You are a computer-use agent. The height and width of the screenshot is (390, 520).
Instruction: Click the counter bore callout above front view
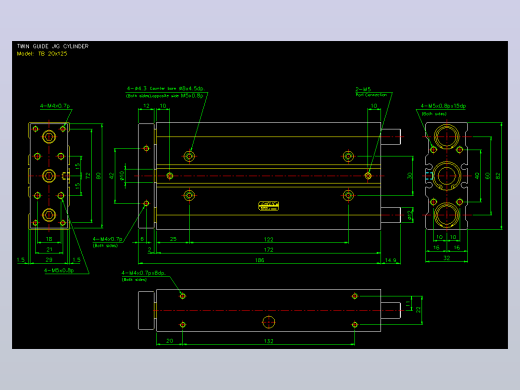[165, 92]
